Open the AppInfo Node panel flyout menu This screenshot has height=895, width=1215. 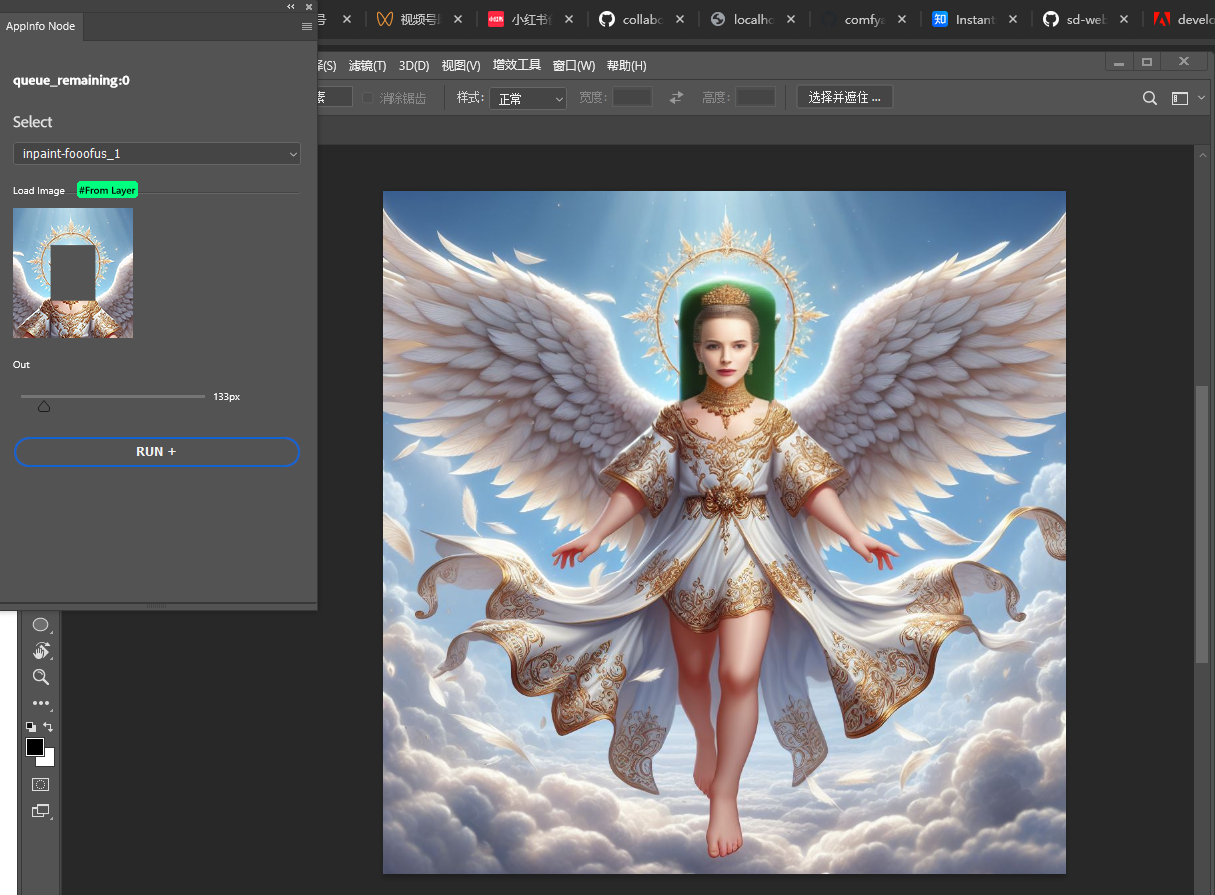[x=307, y=27]
